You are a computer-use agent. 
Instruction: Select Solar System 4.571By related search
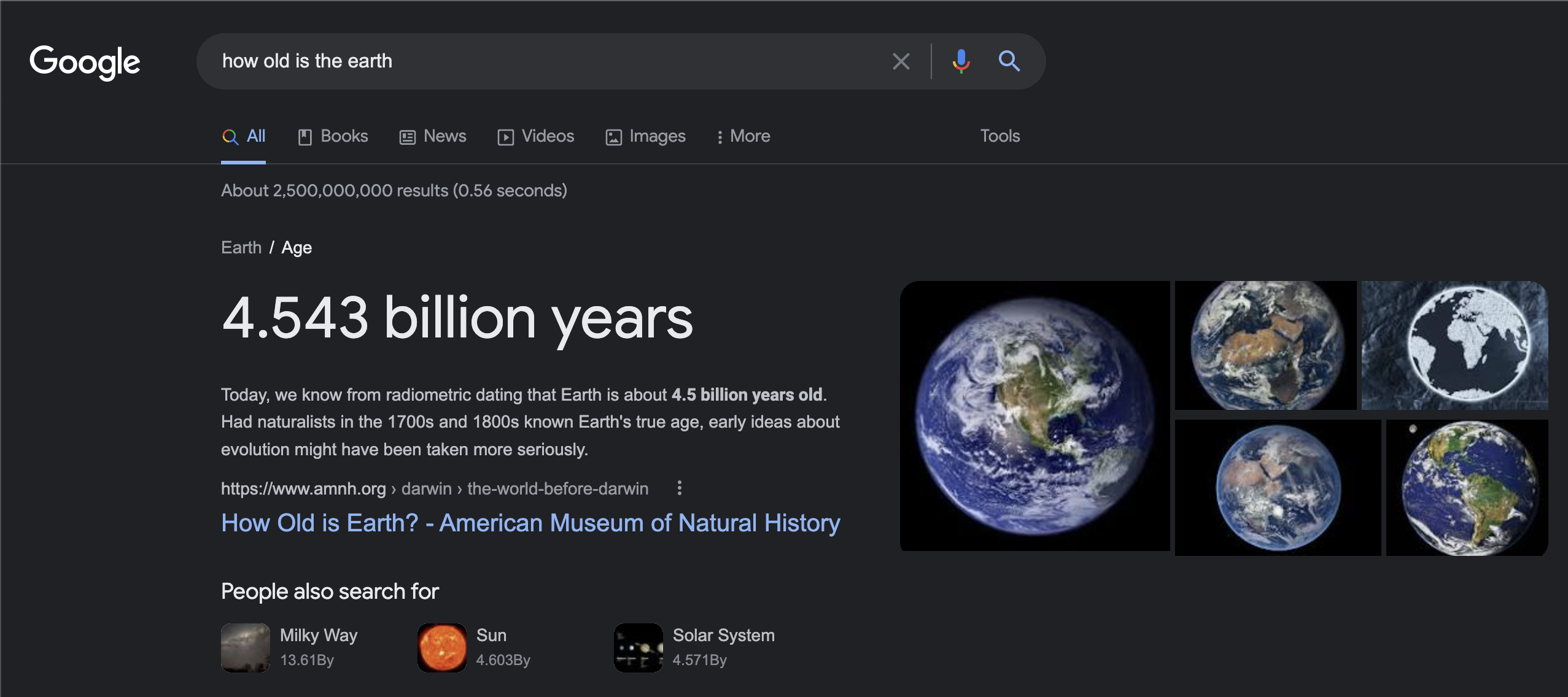[x=694, y=648]
